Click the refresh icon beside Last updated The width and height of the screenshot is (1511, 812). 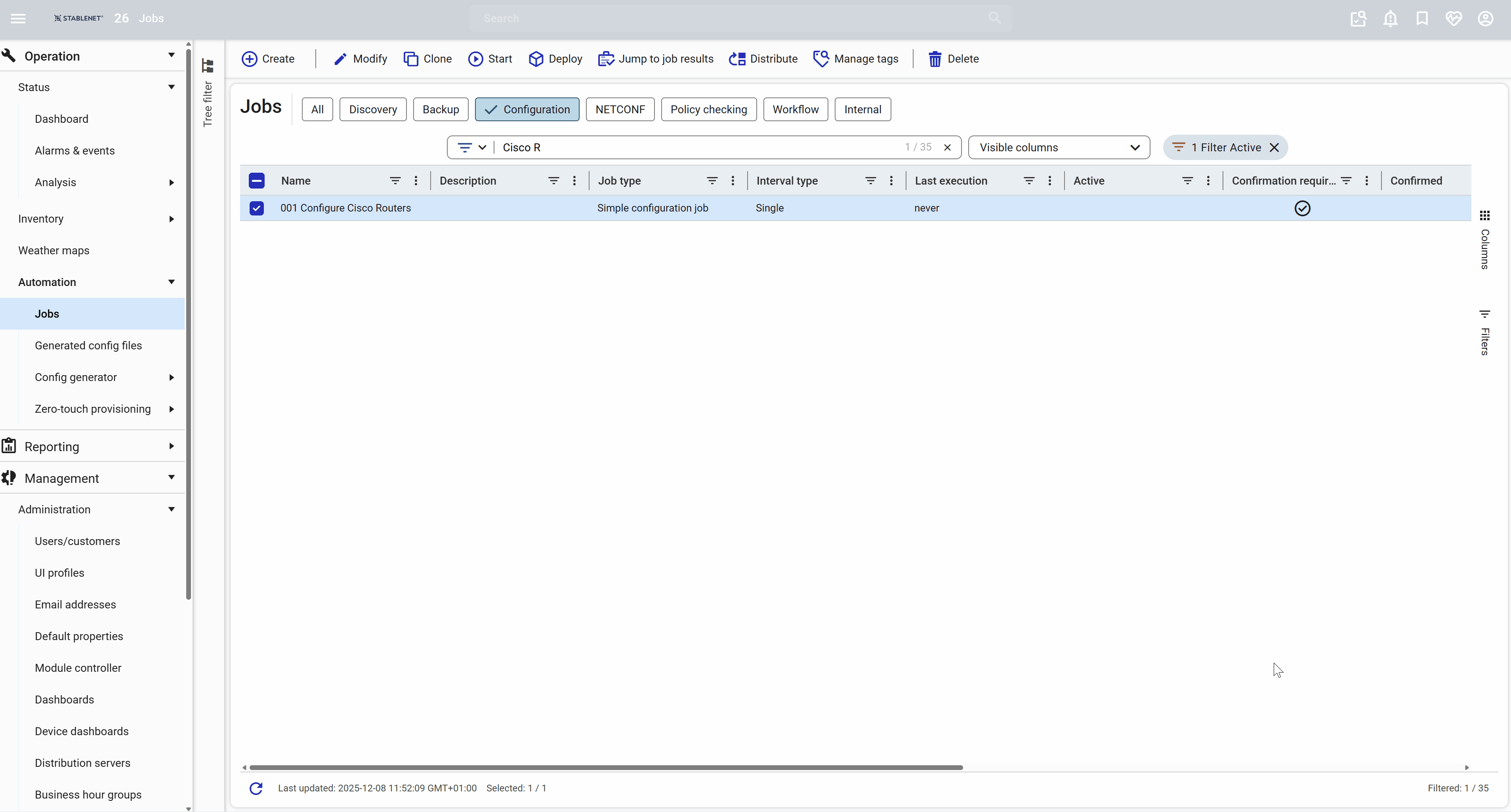coord(256,788)
